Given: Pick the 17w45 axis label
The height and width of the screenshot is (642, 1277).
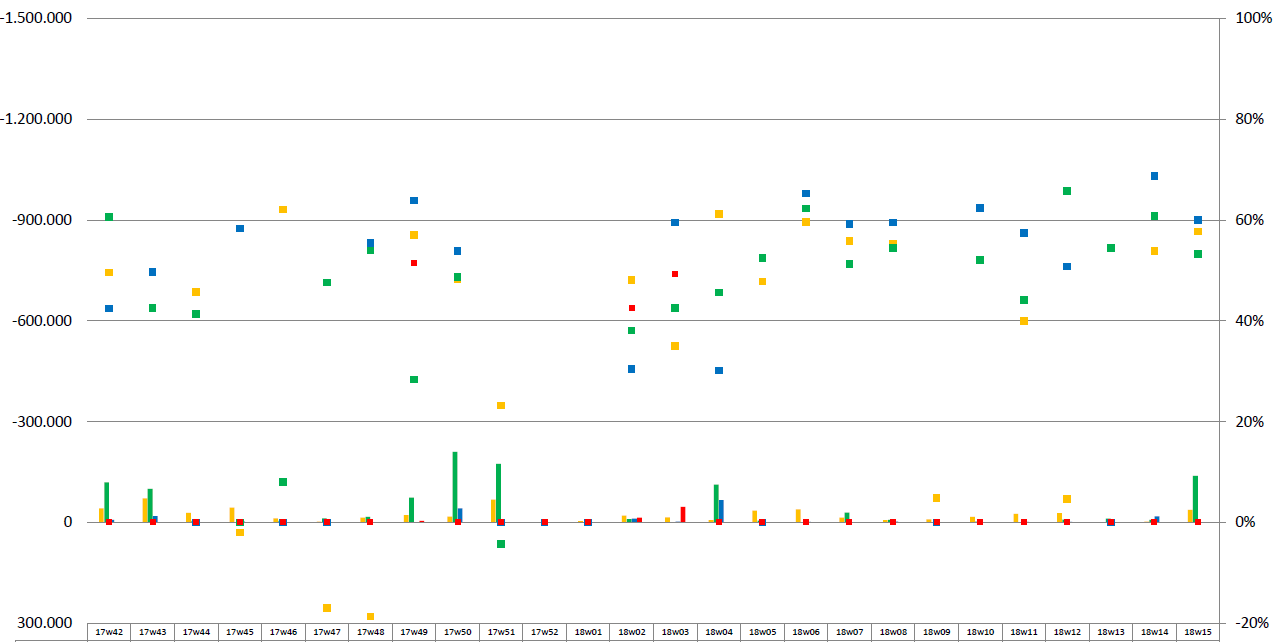Looking at the screenshot, I should point(240,632).
